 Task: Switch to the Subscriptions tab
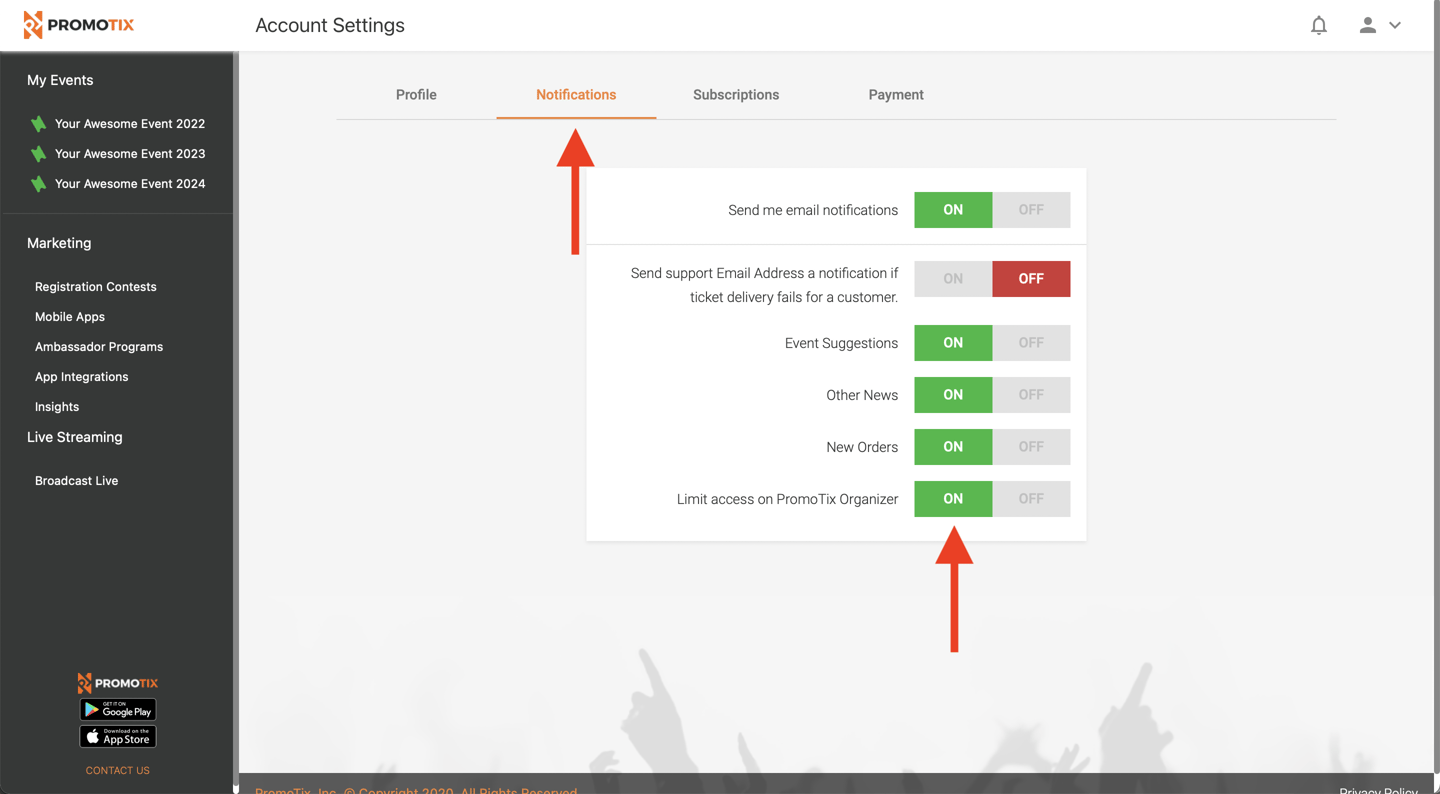click(735, 94)
